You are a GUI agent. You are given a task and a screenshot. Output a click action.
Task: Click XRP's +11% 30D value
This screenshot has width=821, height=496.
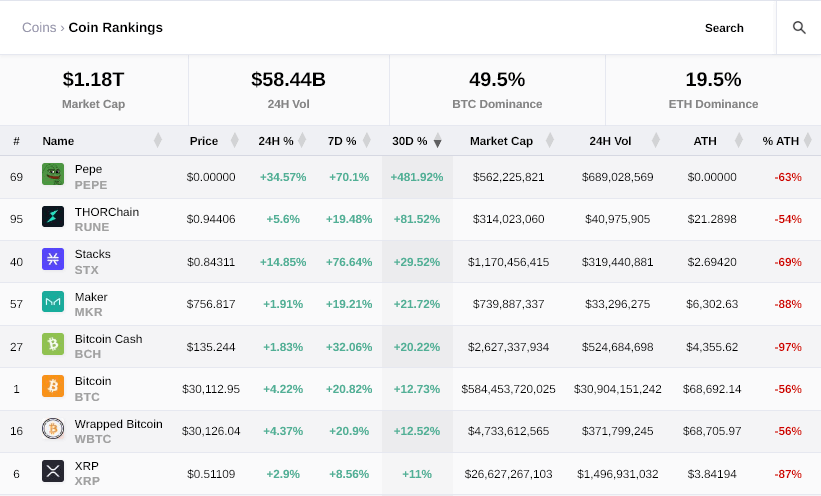click(x=417, y=474)
